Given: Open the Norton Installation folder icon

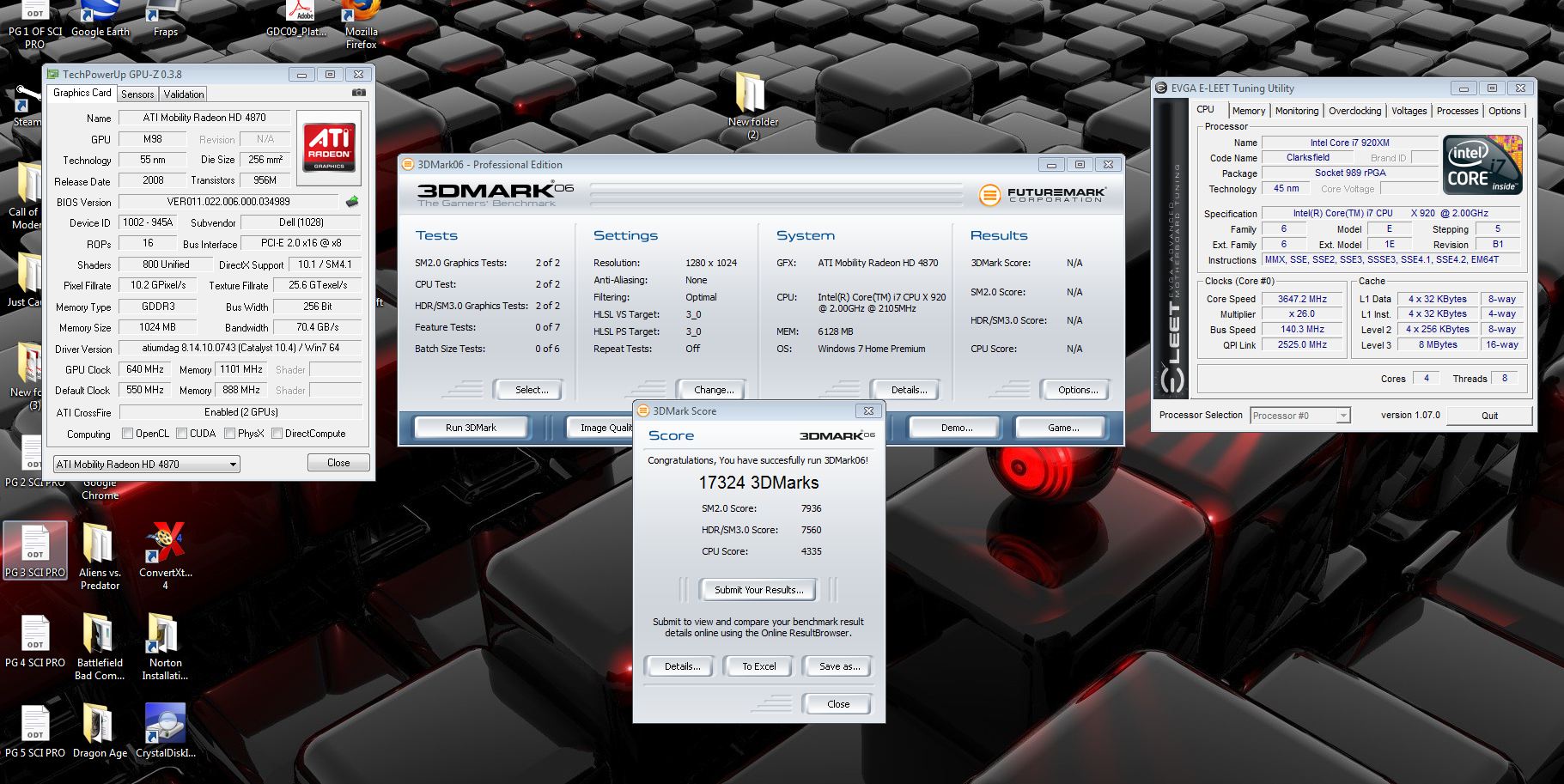Looking at the screenshot, I should point(165,648).
